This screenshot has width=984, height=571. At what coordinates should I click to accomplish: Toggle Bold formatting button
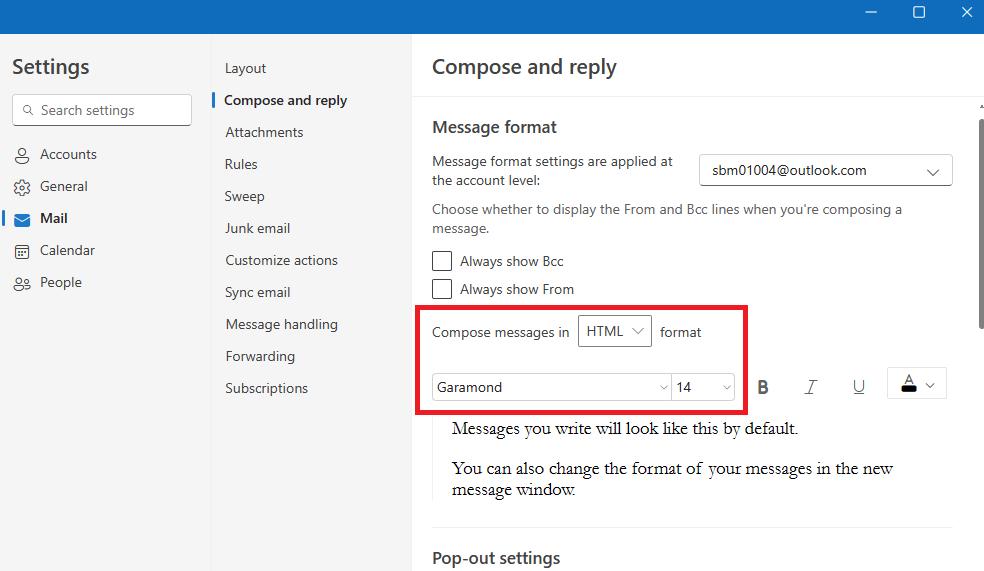point(763,387)
